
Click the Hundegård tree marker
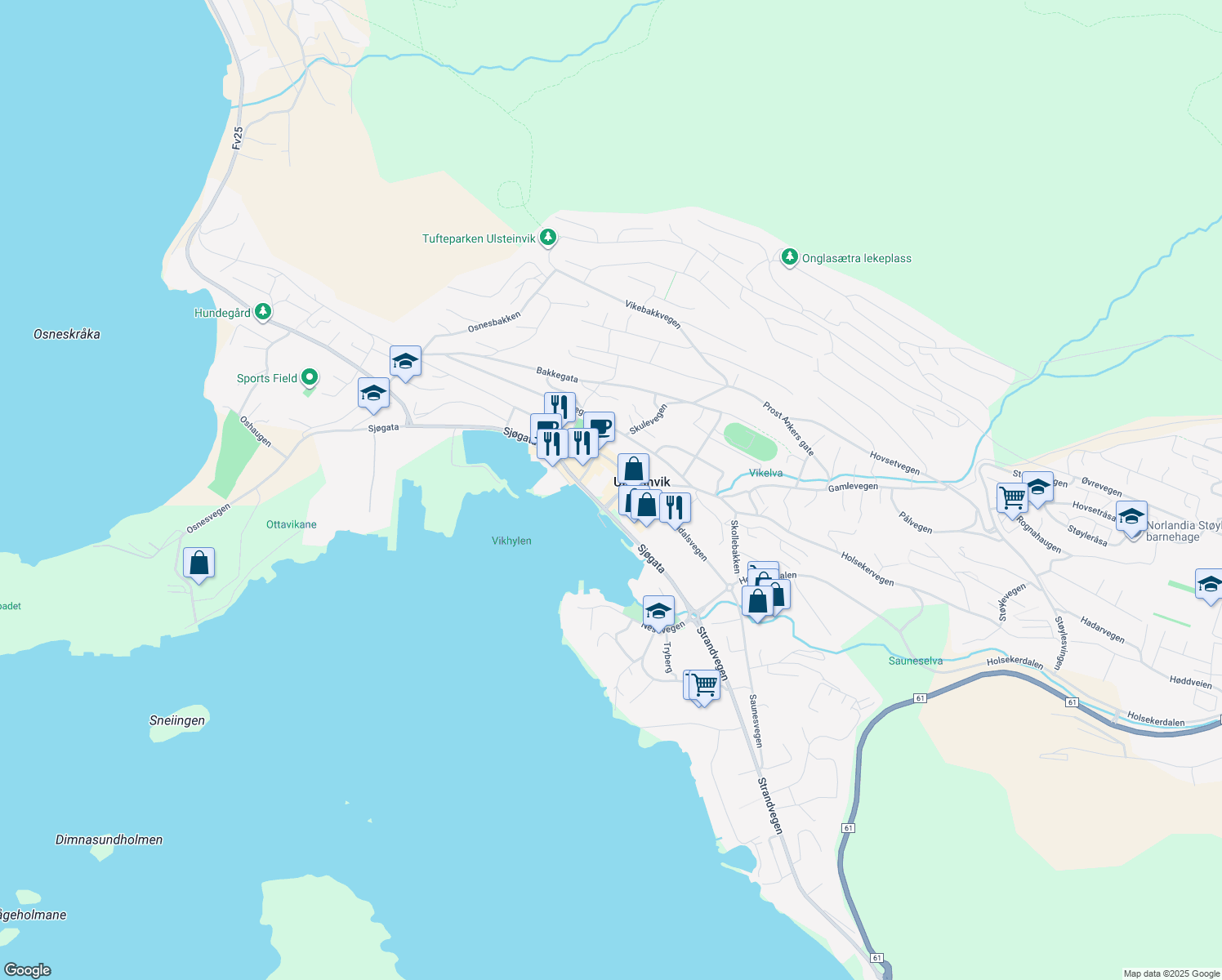point(261,311)
